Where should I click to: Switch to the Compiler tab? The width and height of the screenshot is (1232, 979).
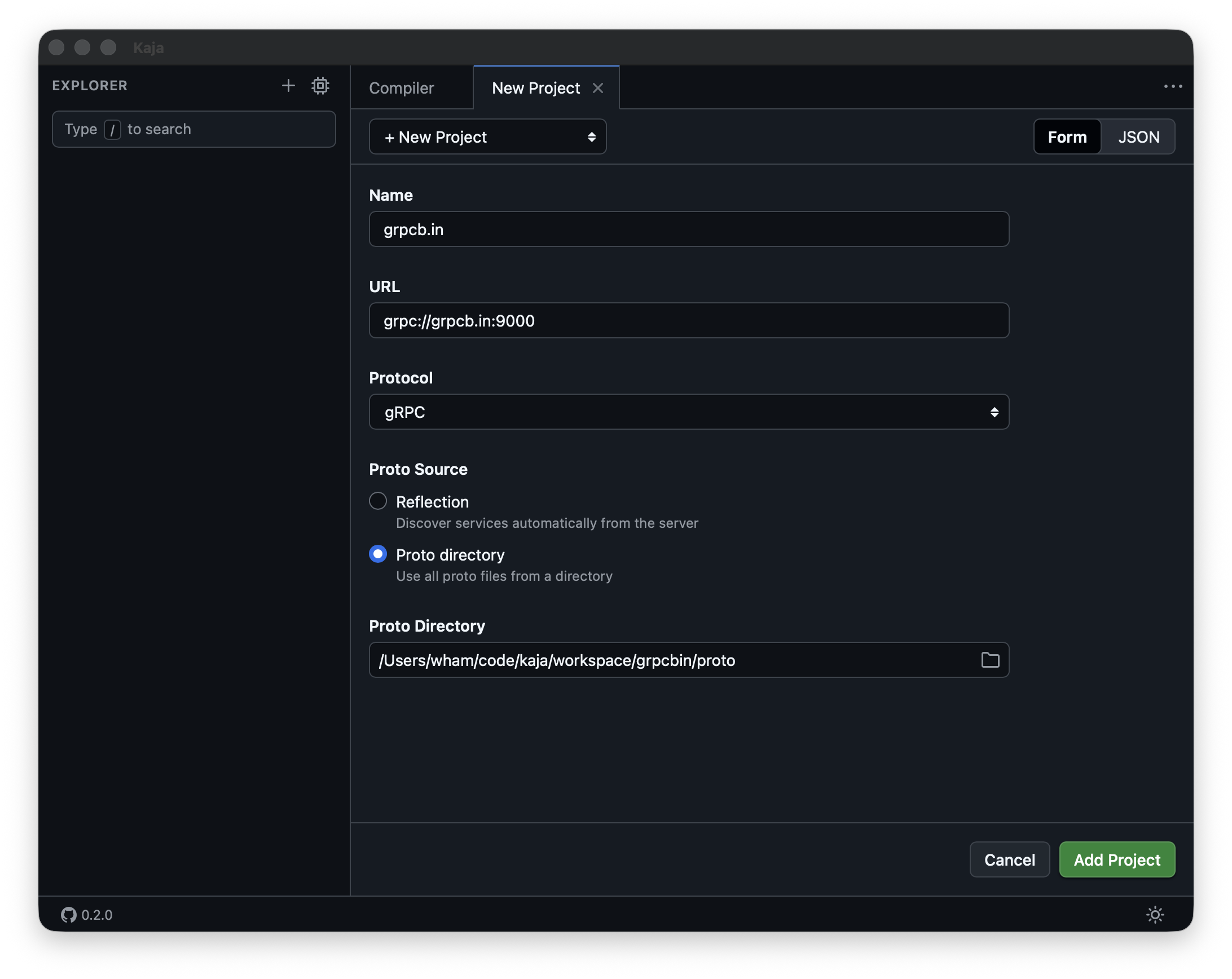tap(402, 88)
